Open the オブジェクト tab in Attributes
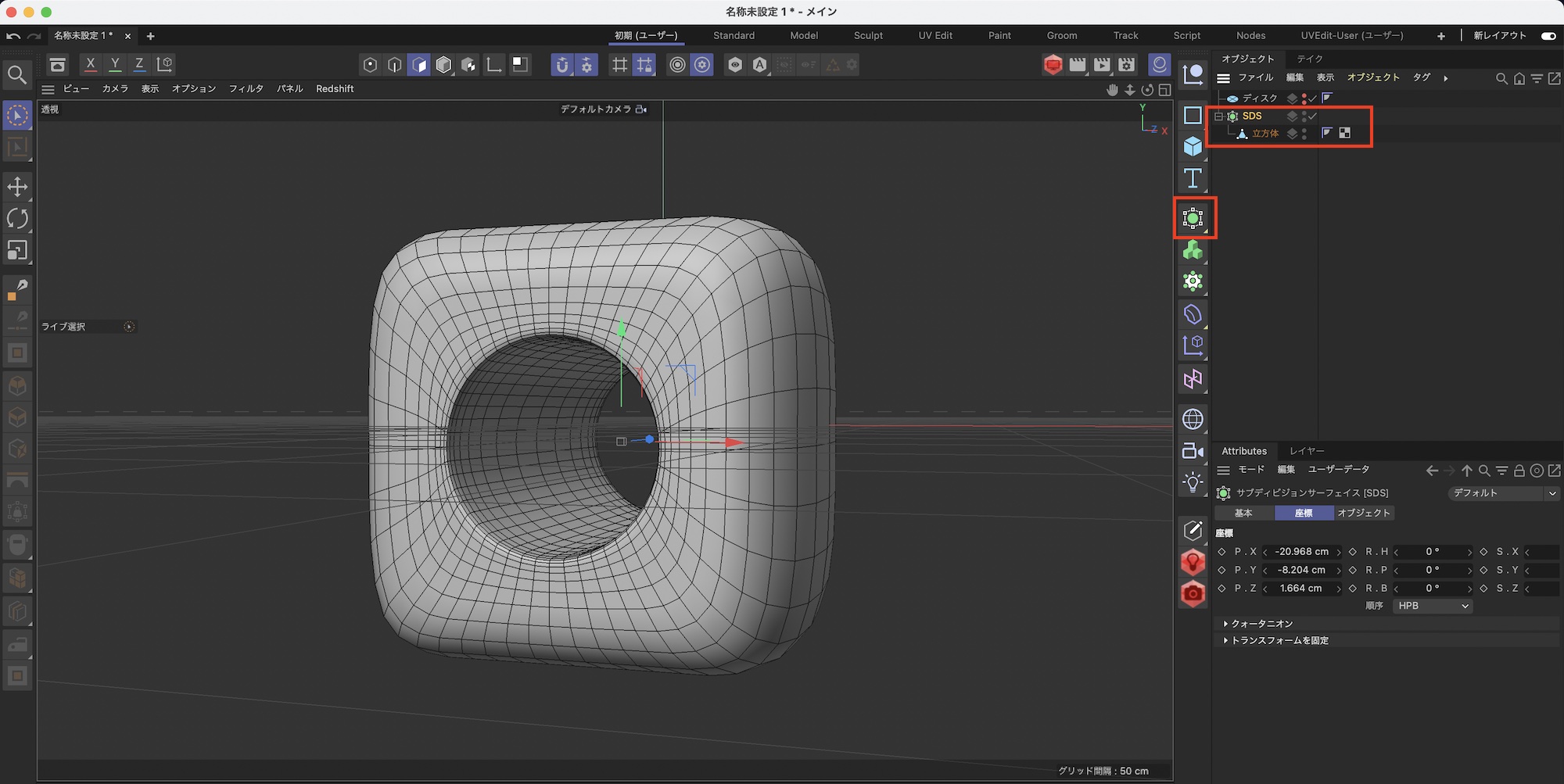This screenshot has height=784, width=1564. (1364, 513)
